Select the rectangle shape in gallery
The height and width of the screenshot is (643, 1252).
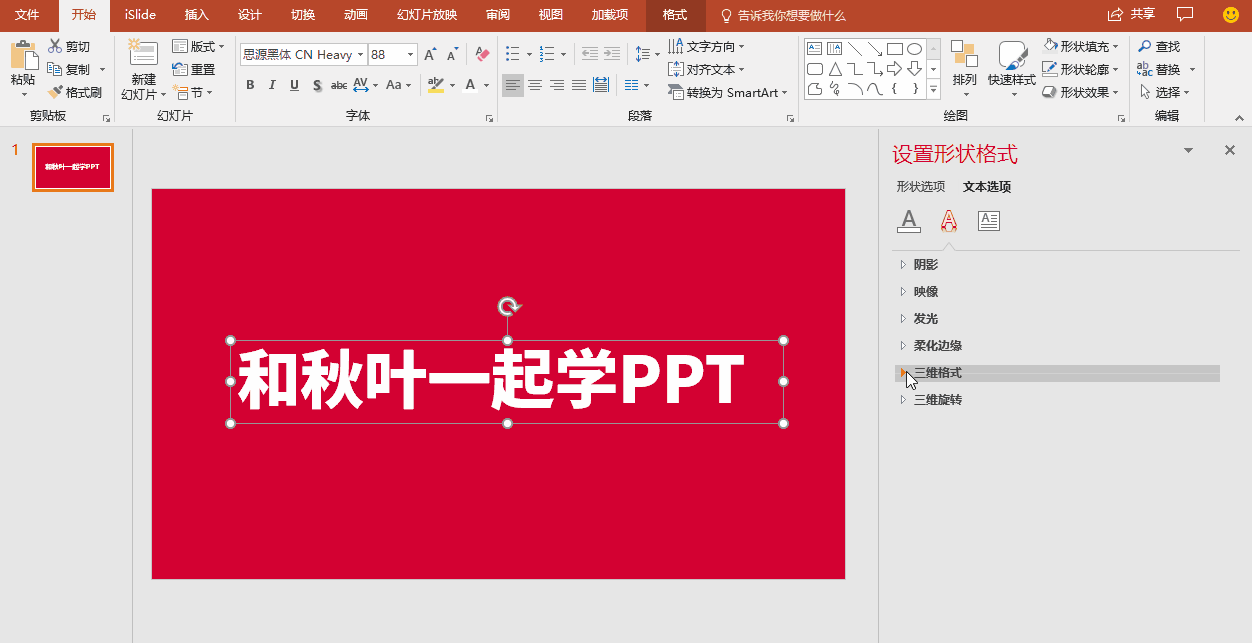pyautogui.click(x=894, y=48)
